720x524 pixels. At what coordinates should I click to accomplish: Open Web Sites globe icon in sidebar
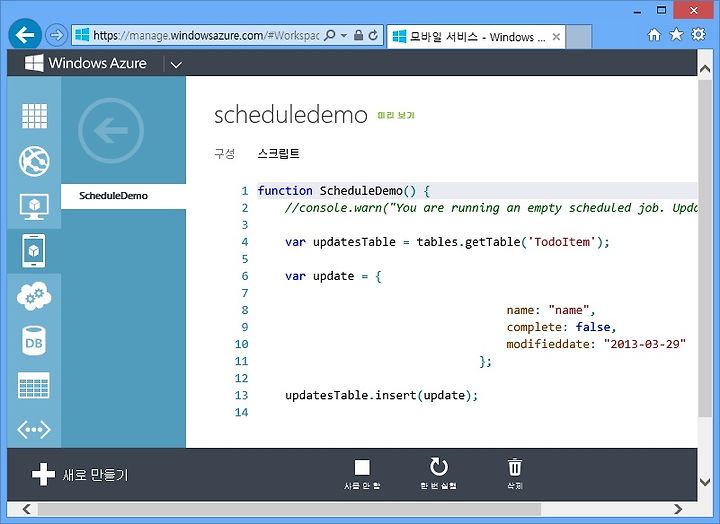(x=34, y=161)
